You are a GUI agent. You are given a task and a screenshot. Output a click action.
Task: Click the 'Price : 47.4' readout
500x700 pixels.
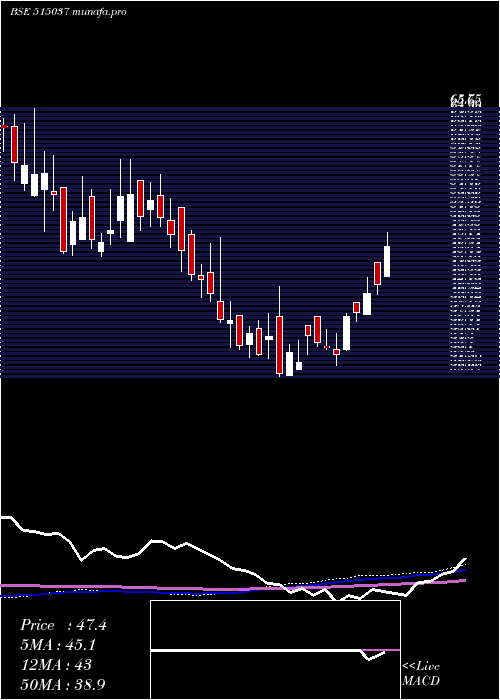point(63,625)
